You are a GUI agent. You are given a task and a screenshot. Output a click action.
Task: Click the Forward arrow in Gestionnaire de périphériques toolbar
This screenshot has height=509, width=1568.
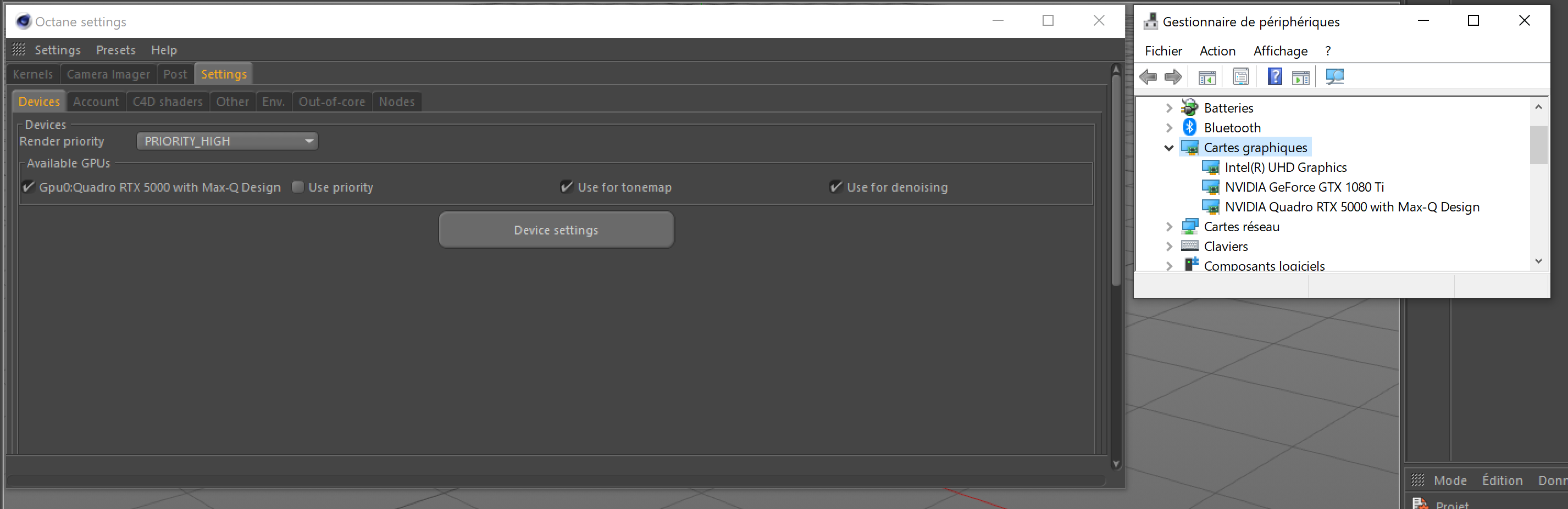click(1173, 77)
